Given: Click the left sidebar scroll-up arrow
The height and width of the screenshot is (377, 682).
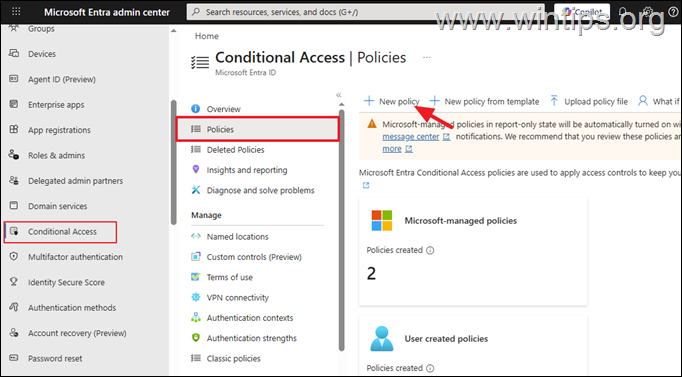Looking at the screenshot, I should (174, 31).
